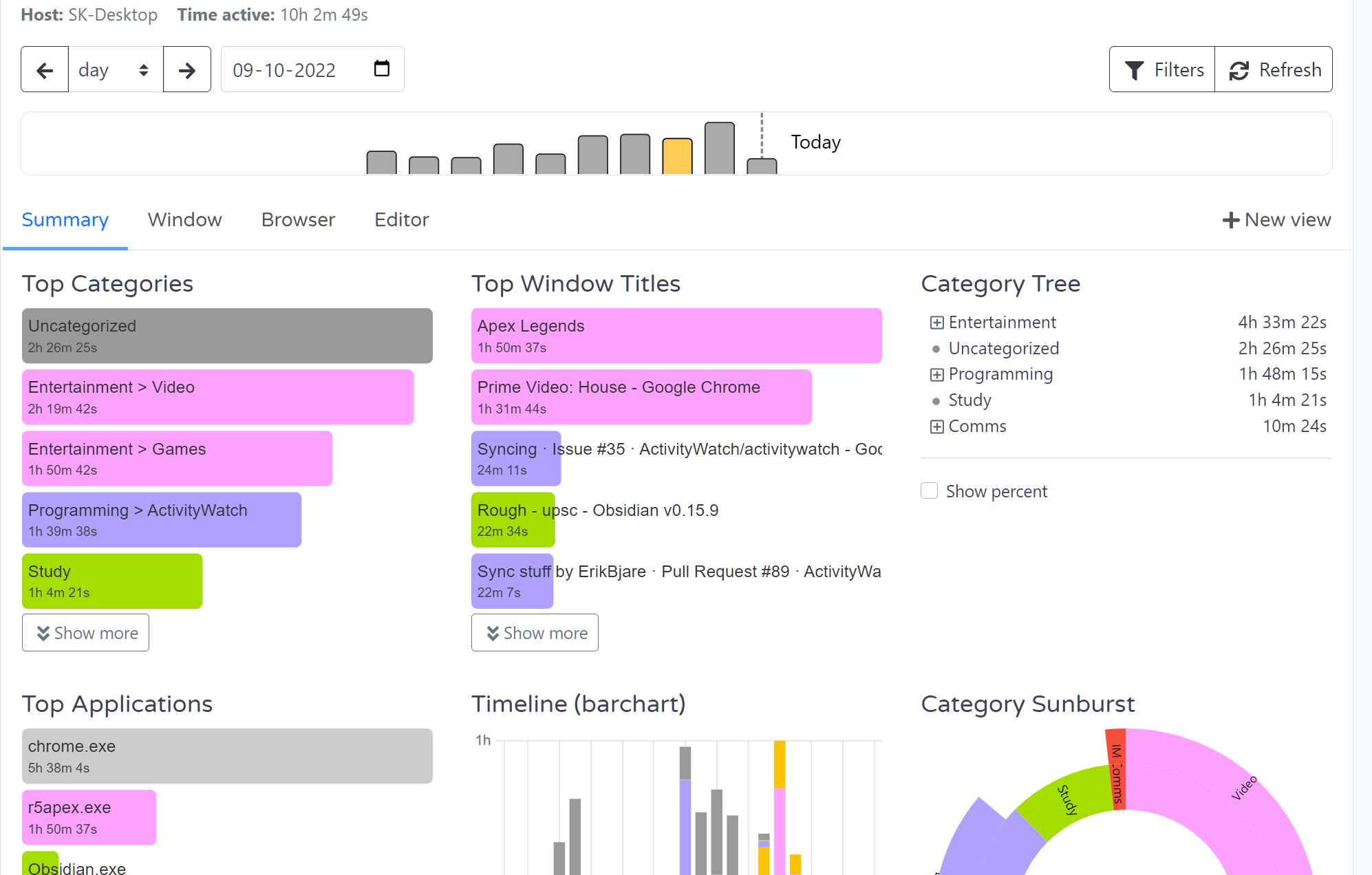Expand the Programming category tree node
The width and height of the screenshot is (1372, 875).
tap(936, 375)
